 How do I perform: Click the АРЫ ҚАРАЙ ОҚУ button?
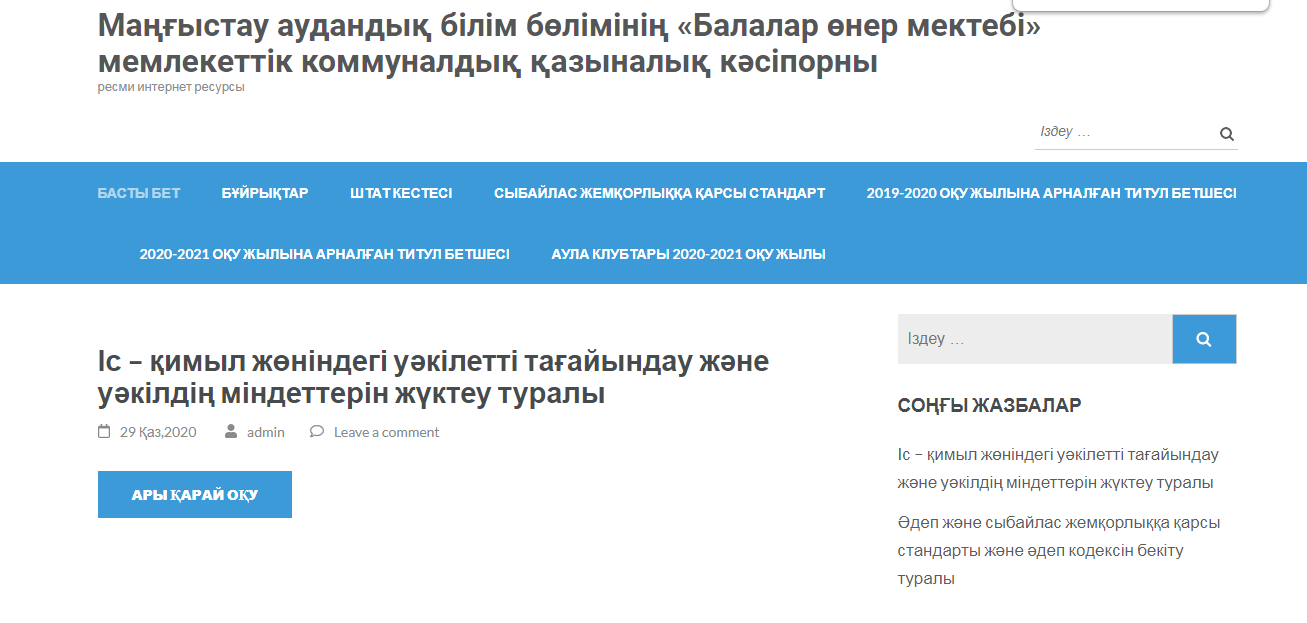point(195,494)
